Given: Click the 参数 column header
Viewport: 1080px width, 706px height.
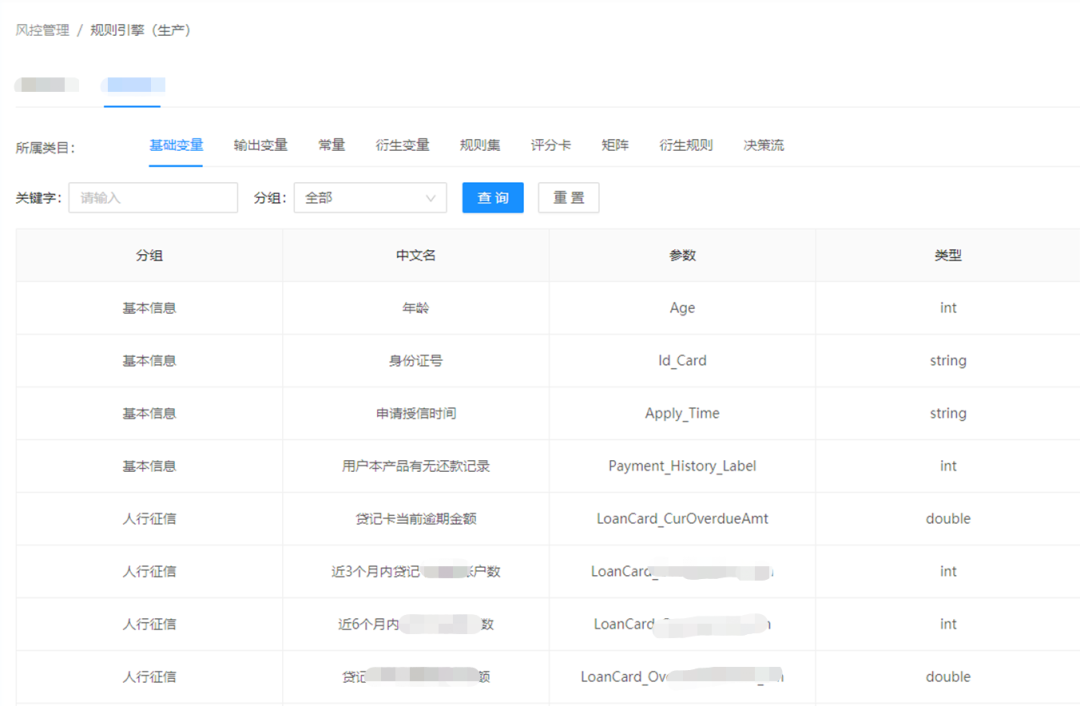Looking at the screenshot, I should pyautogui.click(x=682, y=255).
